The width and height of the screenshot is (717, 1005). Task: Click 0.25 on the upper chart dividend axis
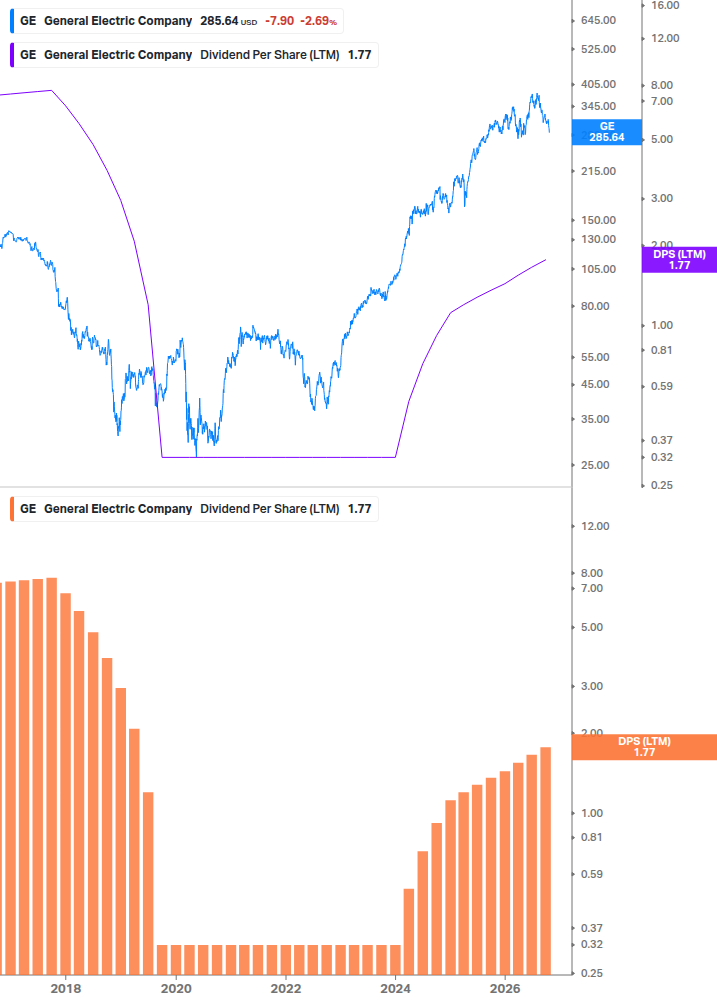tap(662, 485)
